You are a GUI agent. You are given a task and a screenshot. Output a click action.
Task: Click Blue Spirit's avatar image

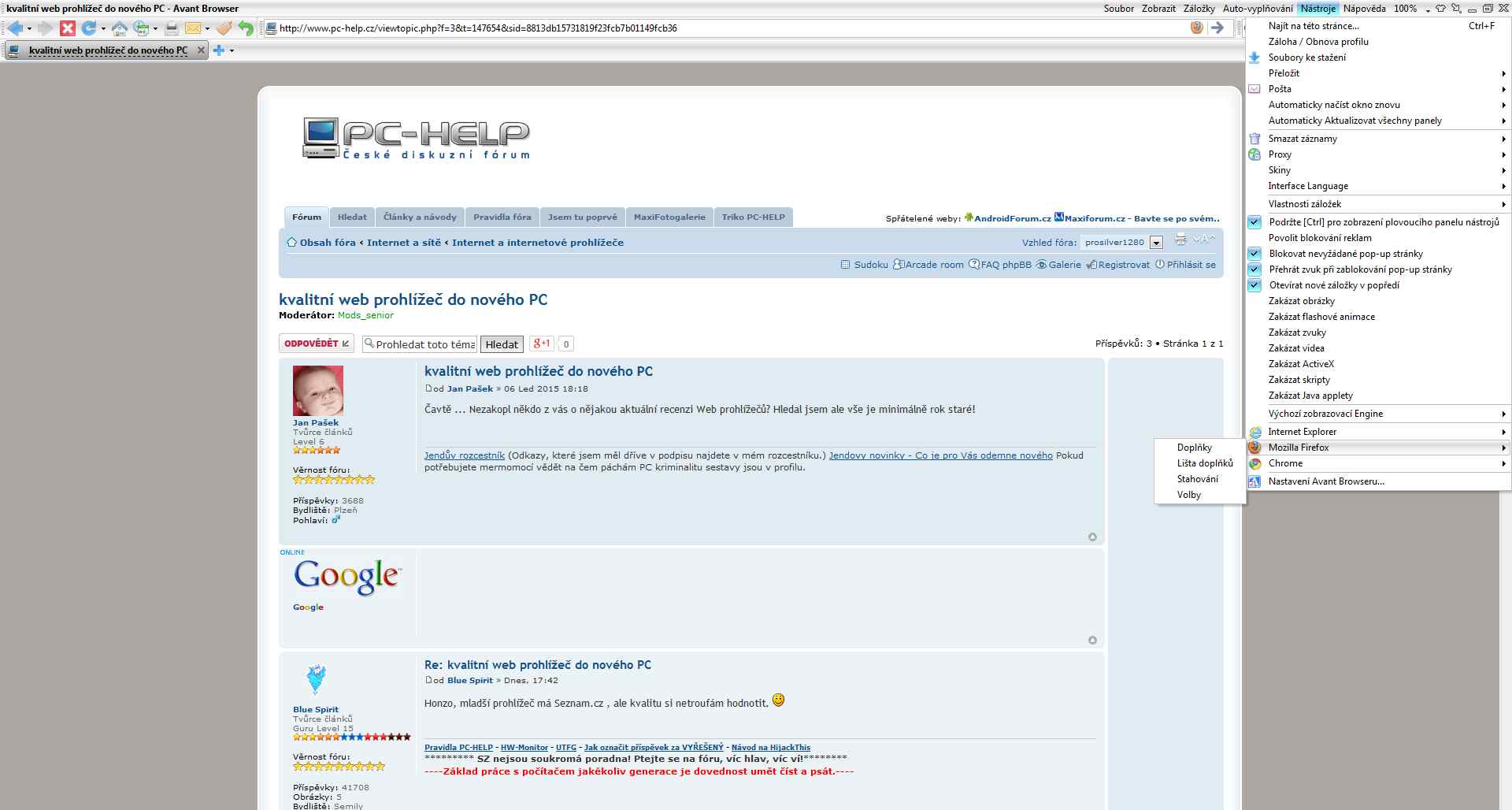[x=316, y=678]
